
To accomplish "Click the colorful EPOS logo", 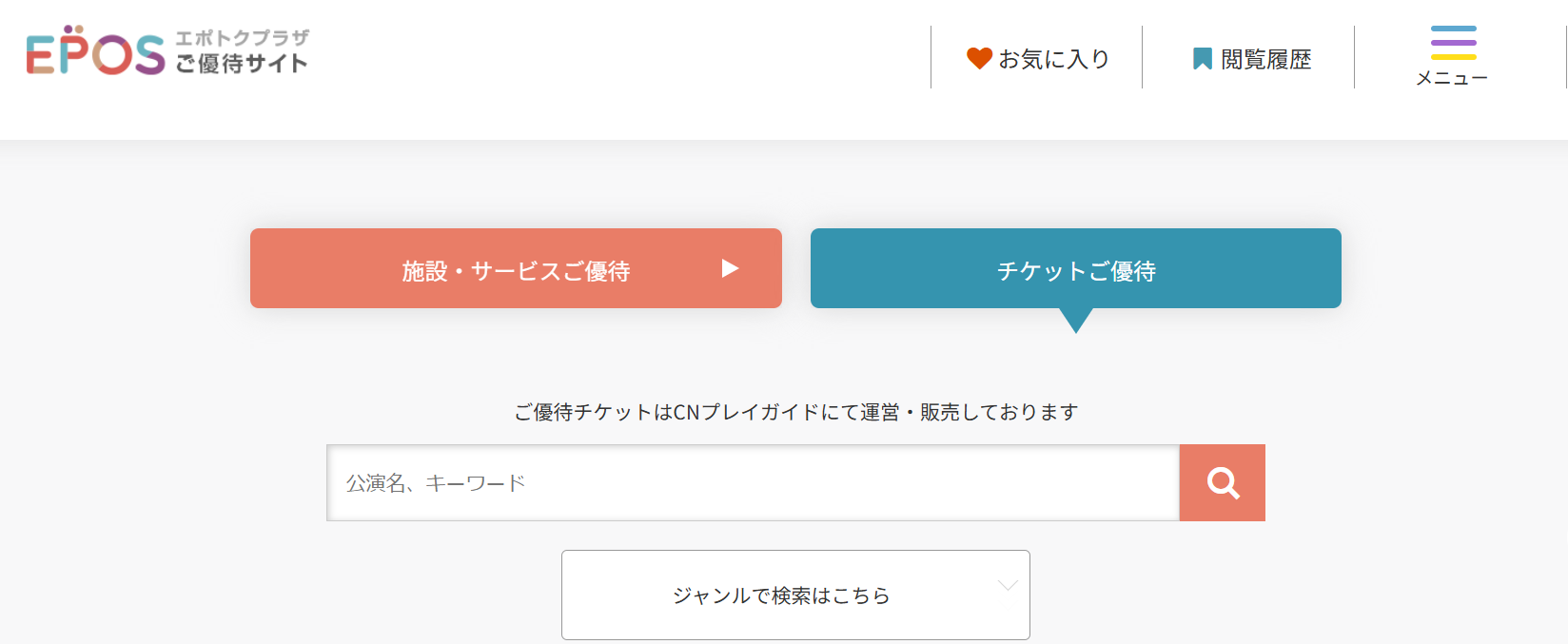I will (x=95, y=52).
